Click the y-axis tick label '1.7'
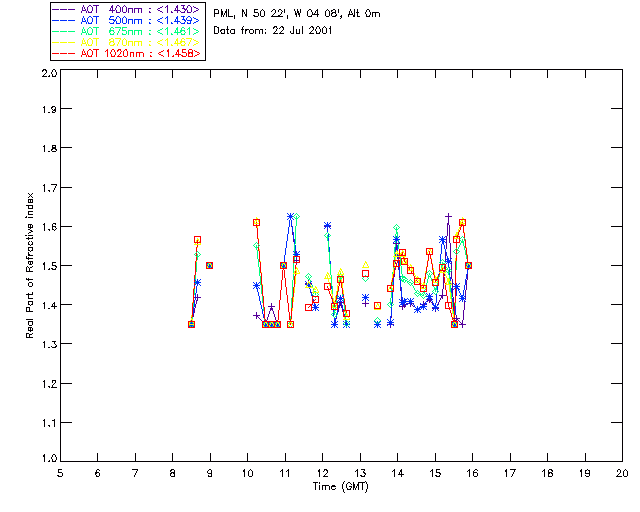The width and height of the screenshot is (640, 512). click(49, 188)
